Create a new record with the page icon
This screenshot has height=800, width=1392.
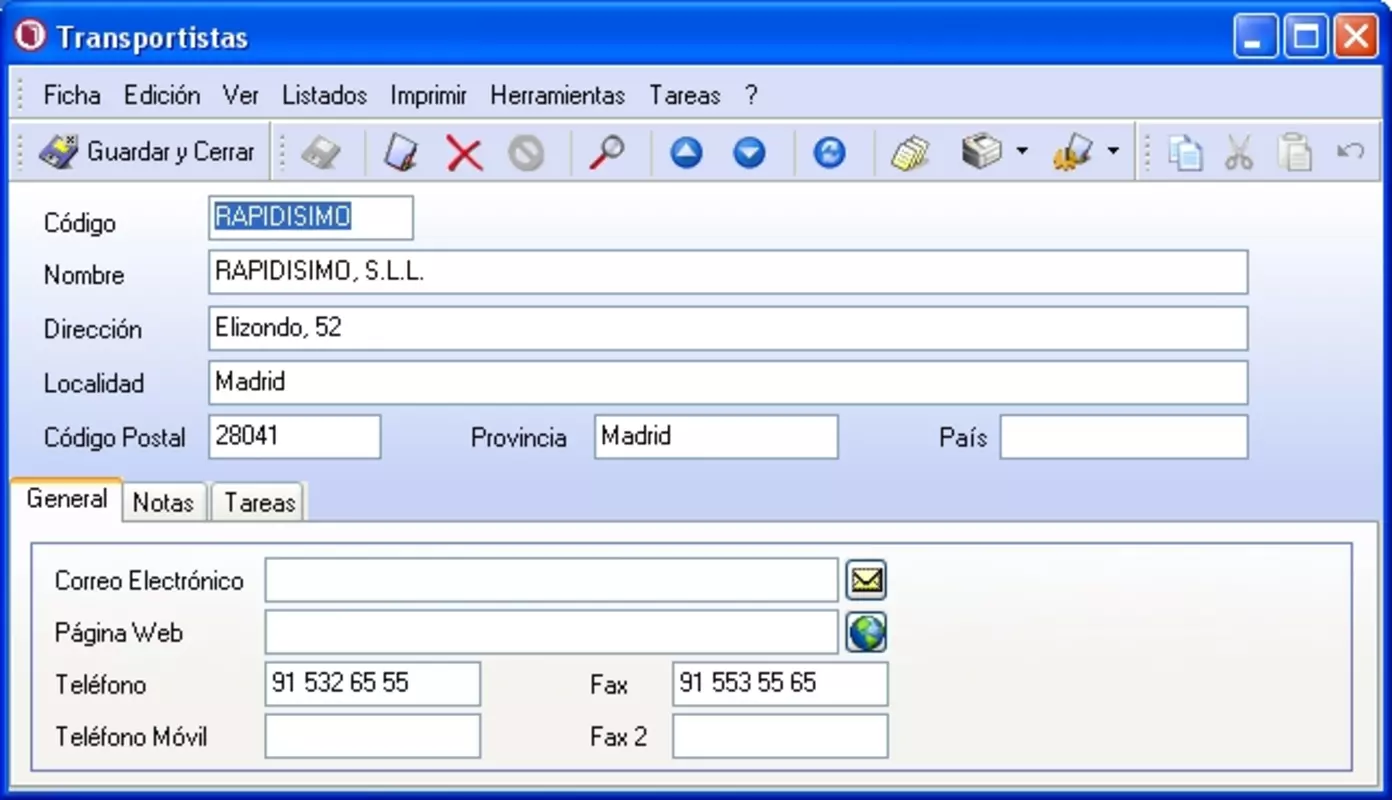coord(400,152)
